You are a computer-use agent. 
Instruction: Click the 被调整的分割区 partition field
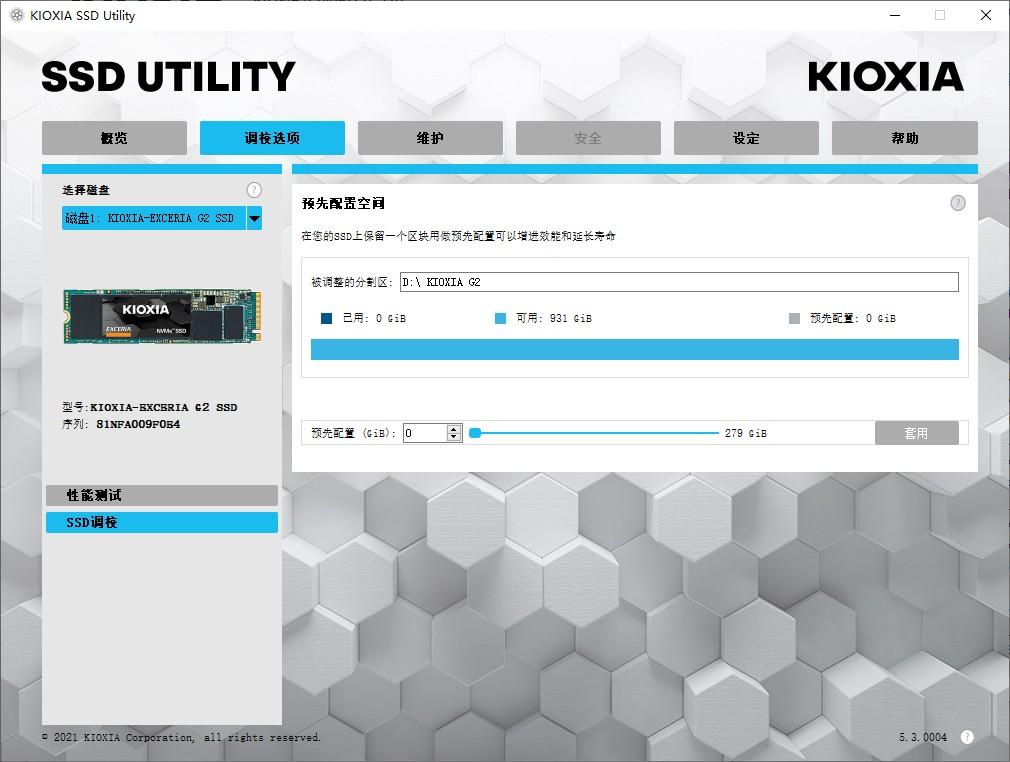coord(679,282)
